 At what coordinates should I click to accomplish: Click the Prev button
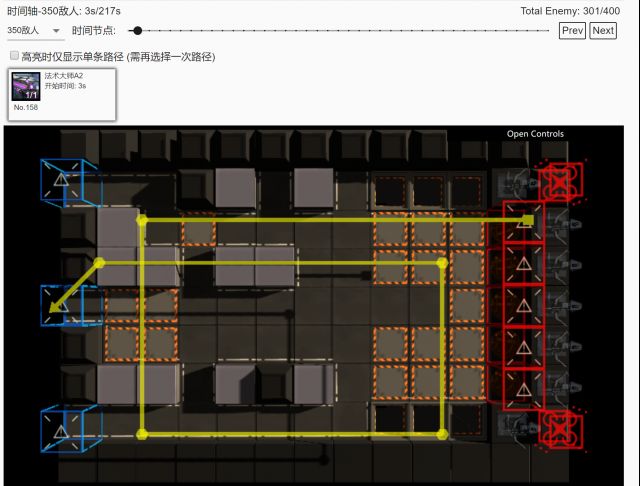pyautogui.click(x=572, y=31)
